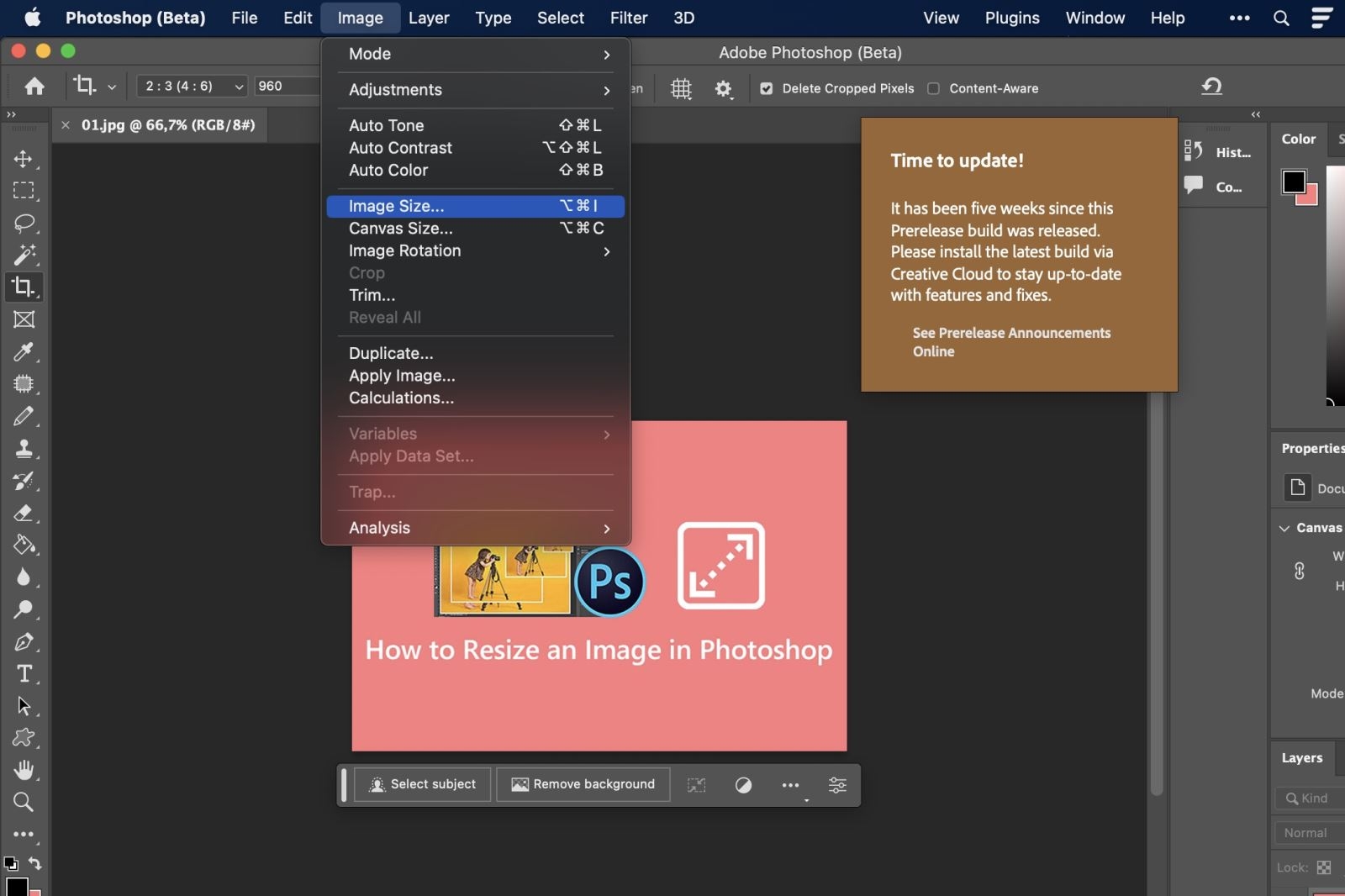Select the Magic Wand tool

(x=24, y=255)
